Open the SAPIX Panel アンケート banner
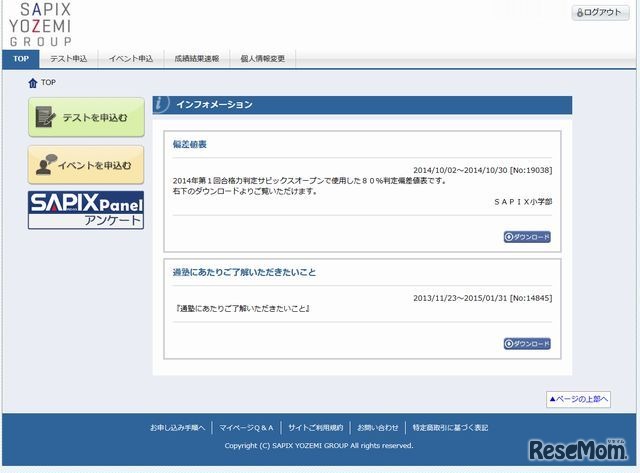 click(86, 210)
